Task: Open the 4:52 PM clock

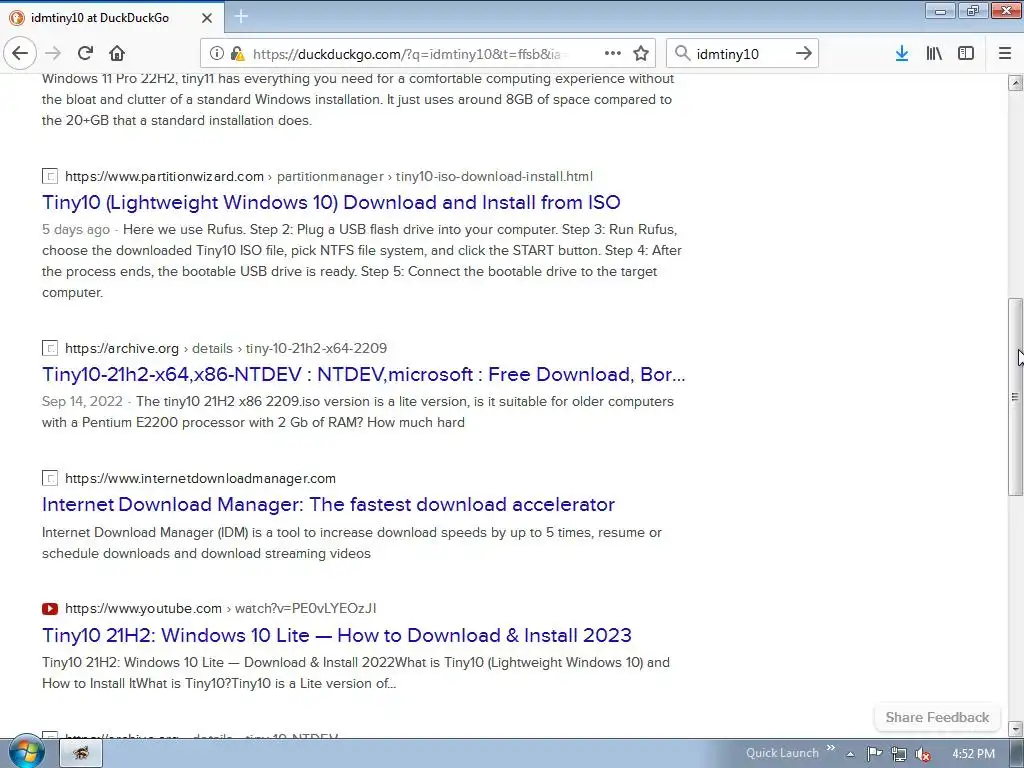Action: 974,754
